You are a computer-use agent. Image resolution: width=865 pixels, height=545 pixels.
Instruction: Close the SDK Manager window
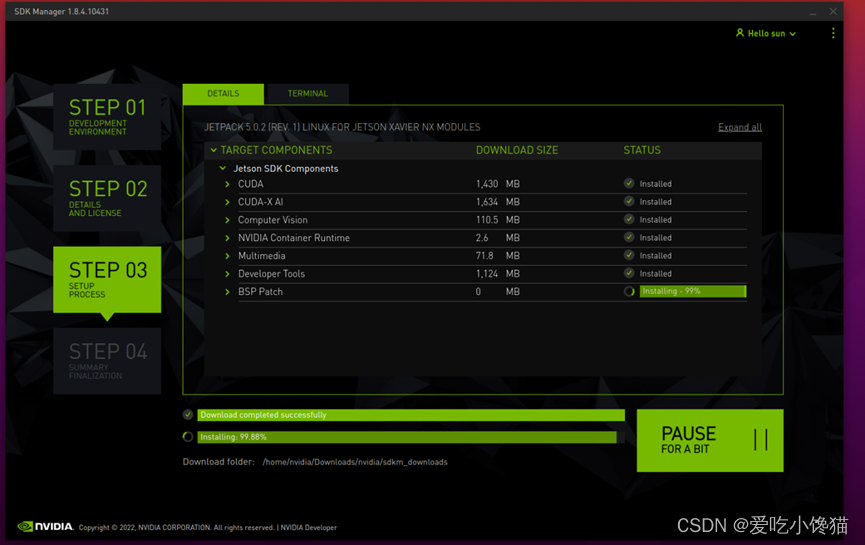pyautogui.click(x=833, y=11)
